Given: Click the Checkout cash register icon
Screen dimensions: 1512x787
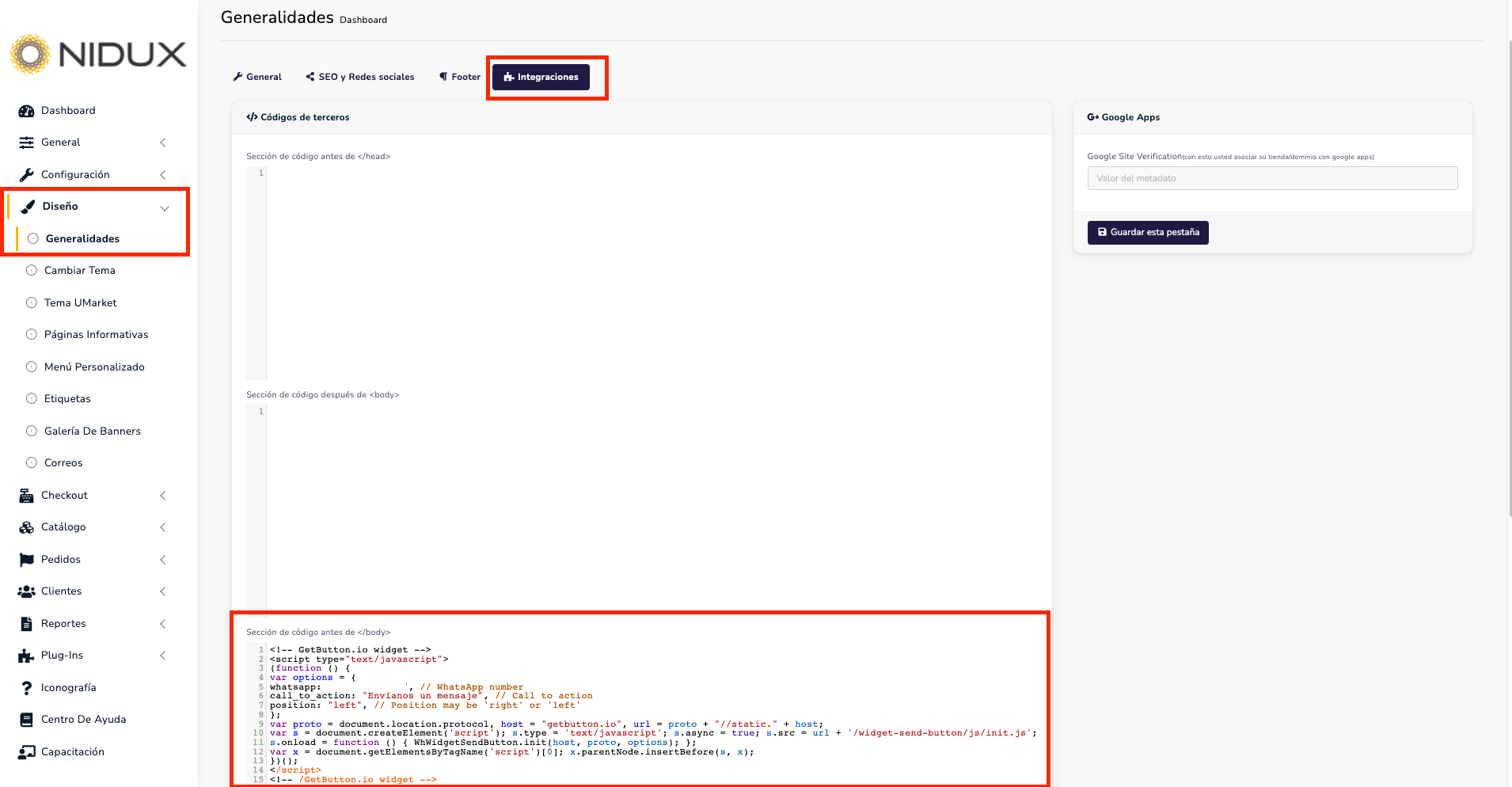Looking at the screenshot, I should 26,496.
